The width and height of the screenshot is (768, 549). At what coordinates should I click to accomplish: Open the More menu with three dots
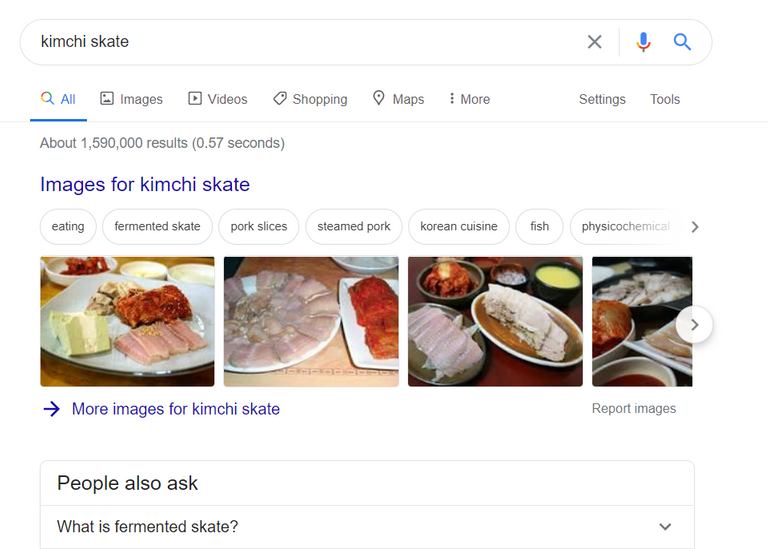pos(470,99)
